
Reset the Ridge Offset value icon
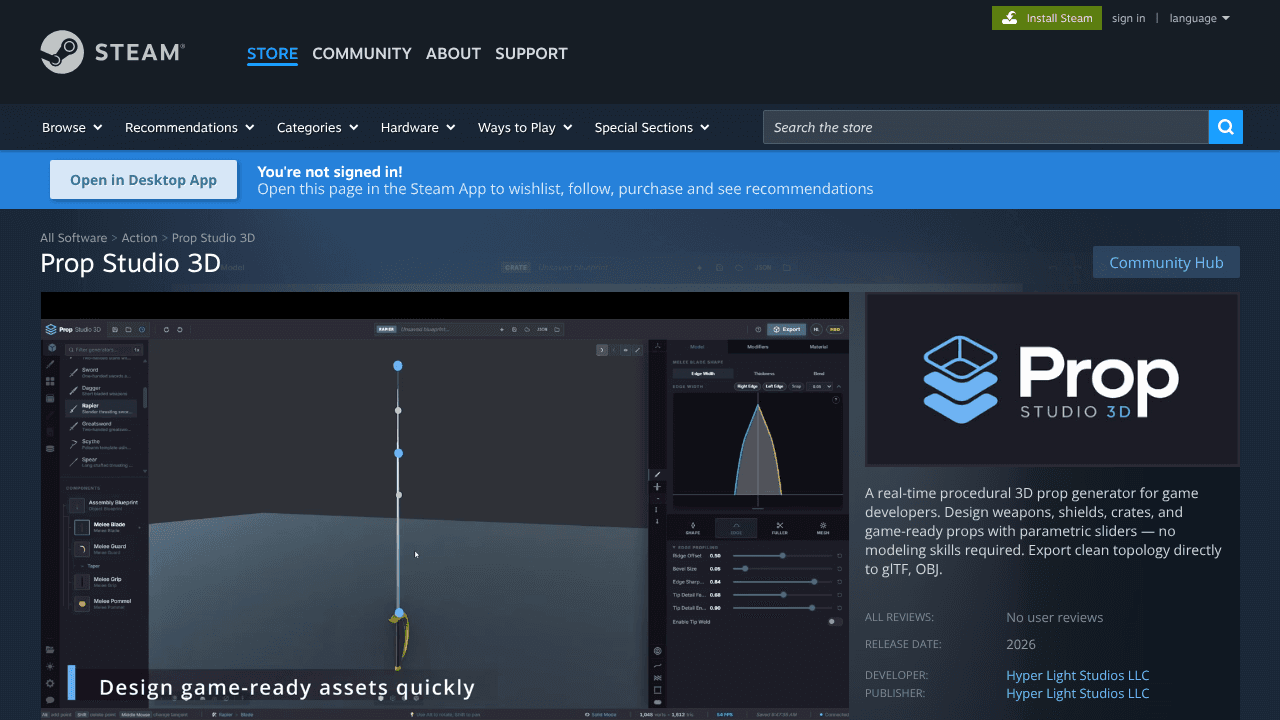[x=839, y=556]
